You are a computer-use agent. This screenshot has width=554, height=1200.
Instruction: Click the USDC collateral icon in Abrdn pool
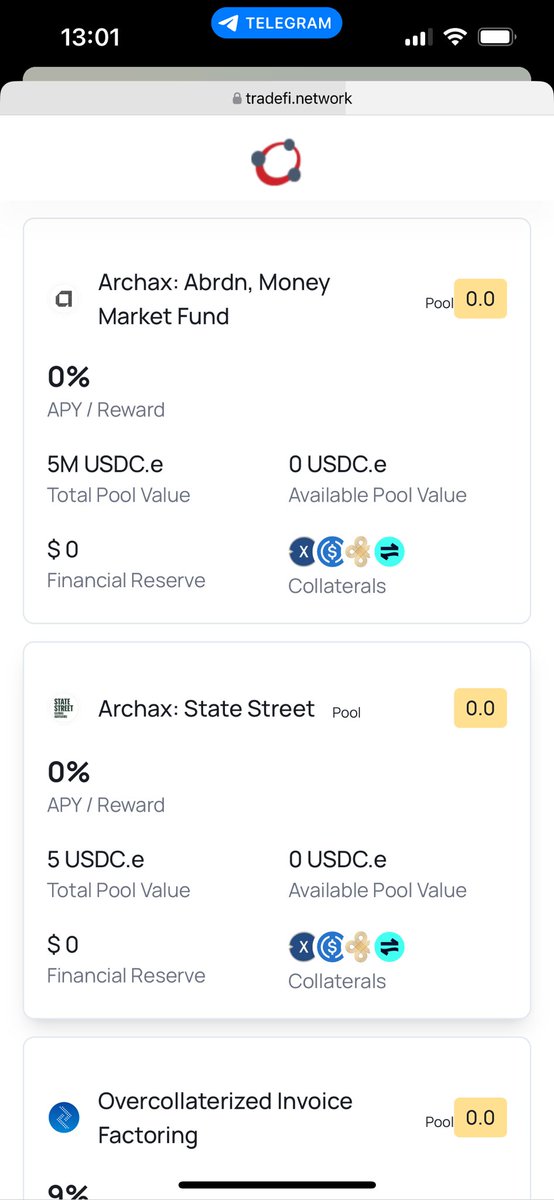coord(331,551)
